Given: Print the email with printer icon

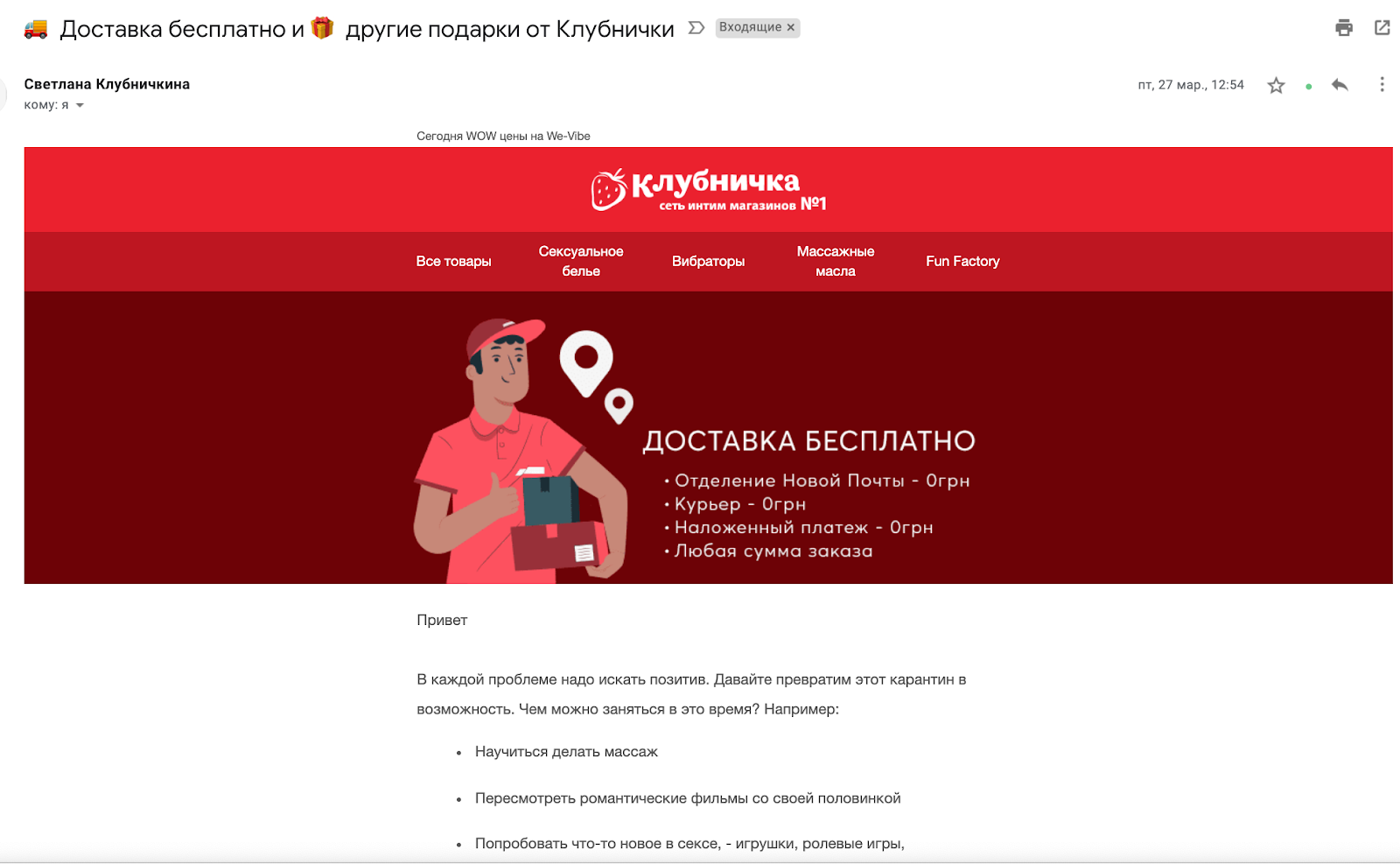Looking at the screenshot, I should (x=1344, y=28).
